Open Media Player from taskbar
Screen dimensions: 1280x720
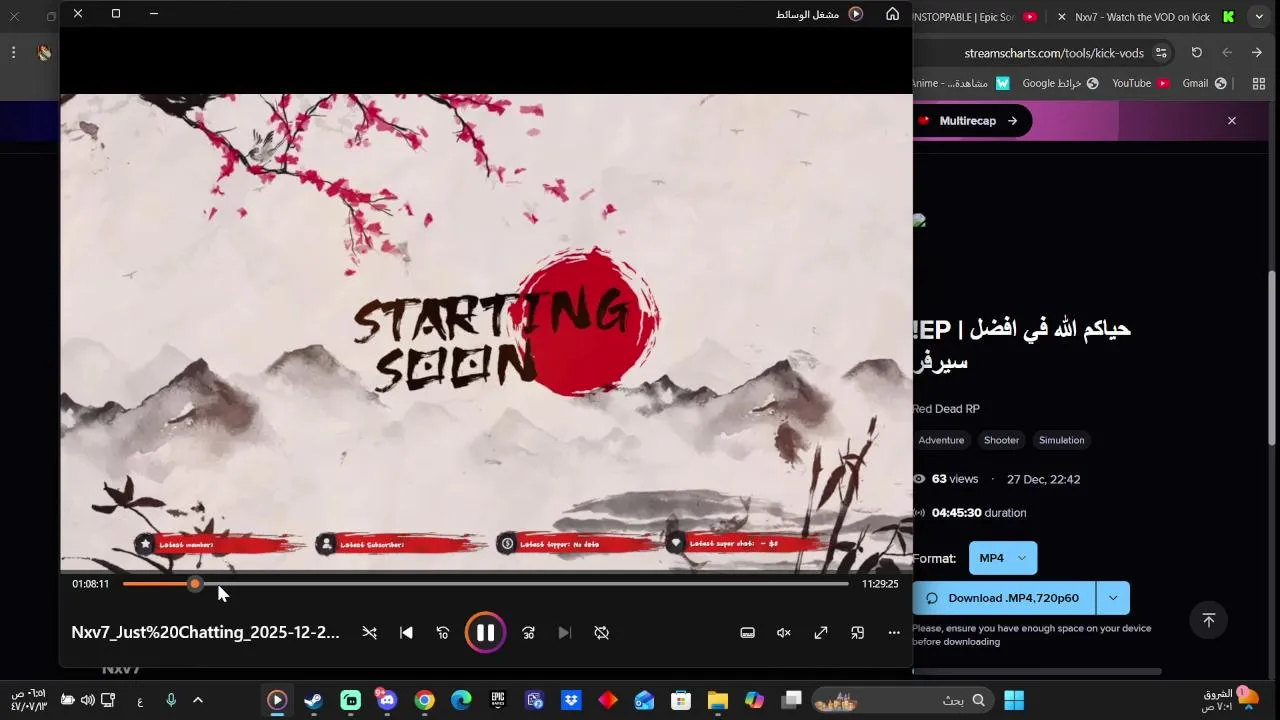click(277, 700)
